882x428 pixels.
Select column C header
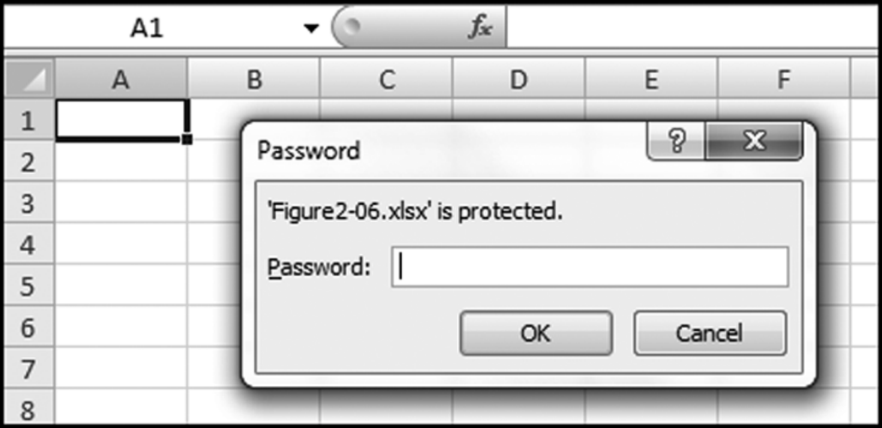(387, 80)
